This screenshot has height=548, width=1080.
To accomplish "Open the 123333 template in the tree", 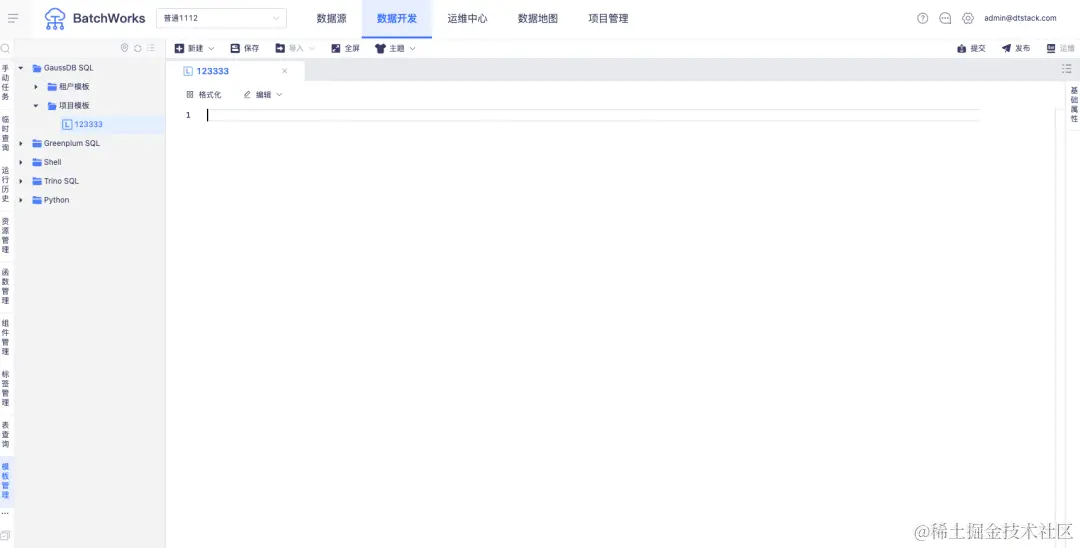I will tap(88, 125).
